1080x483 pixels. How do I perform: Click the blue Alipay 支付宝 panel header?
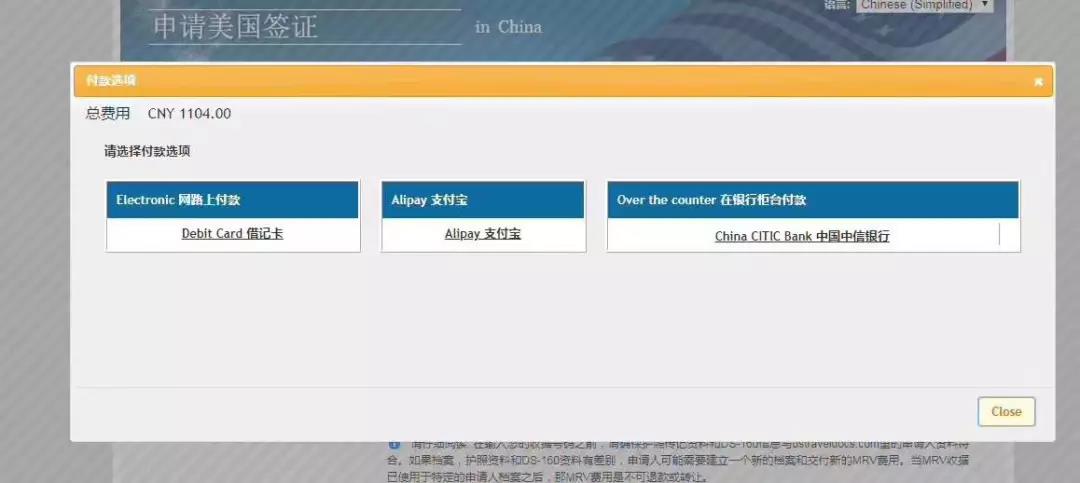(x=483, y=200)
